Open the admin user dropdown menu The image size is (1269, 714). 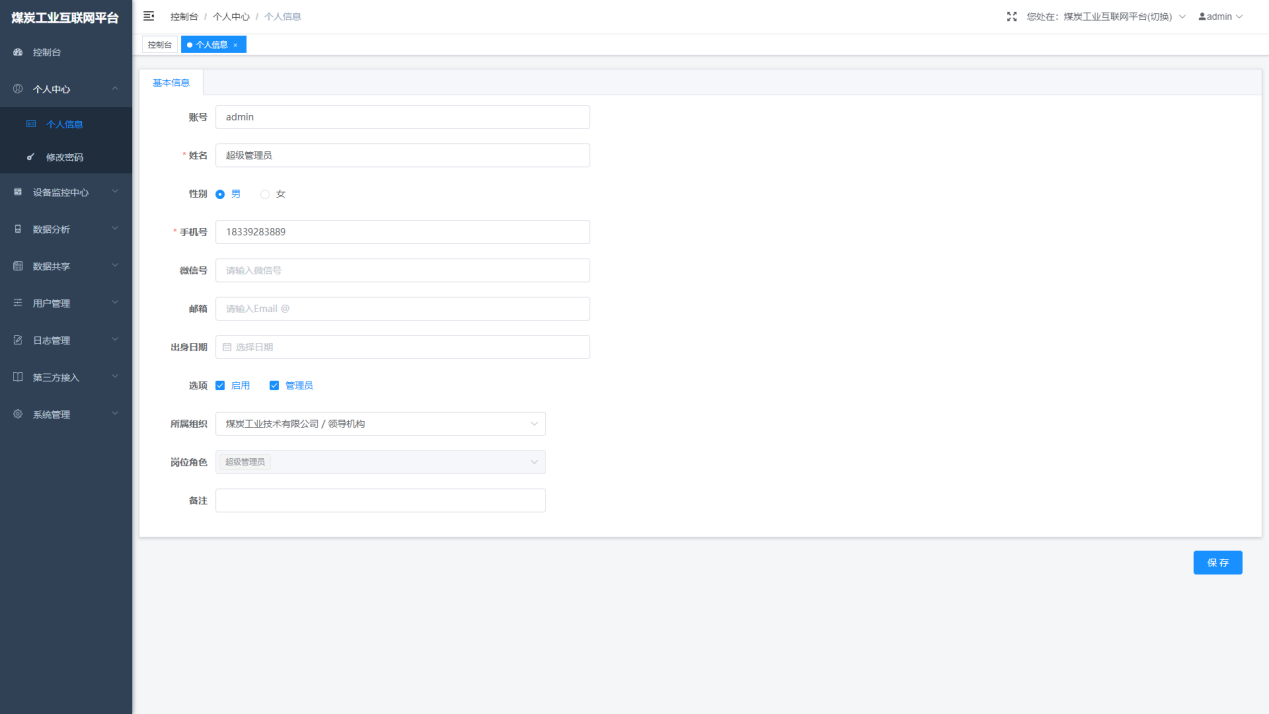(1220, 17)
